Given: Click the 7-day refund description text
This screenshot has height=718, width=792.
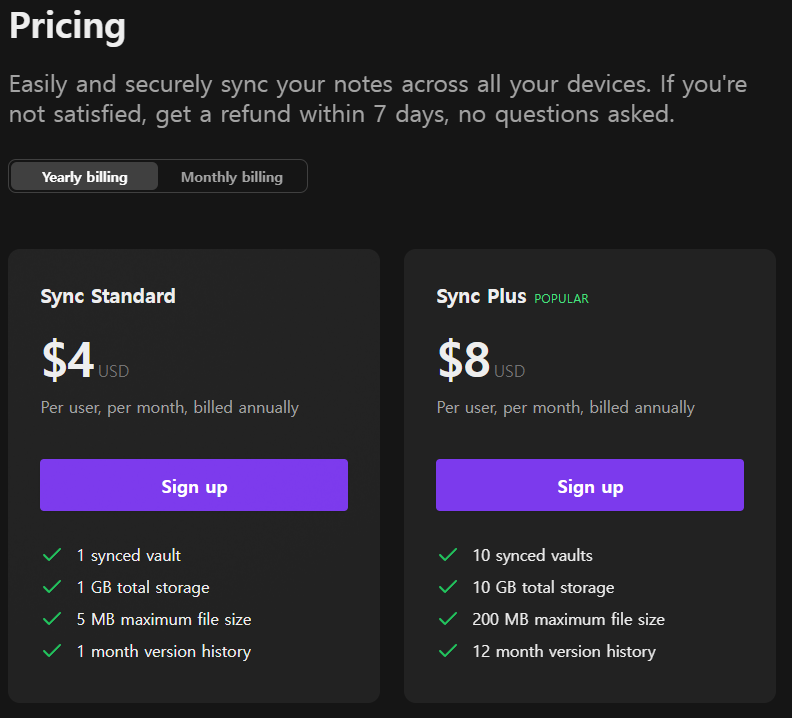Looking at the screenshot, I should [x=378, y=99].
